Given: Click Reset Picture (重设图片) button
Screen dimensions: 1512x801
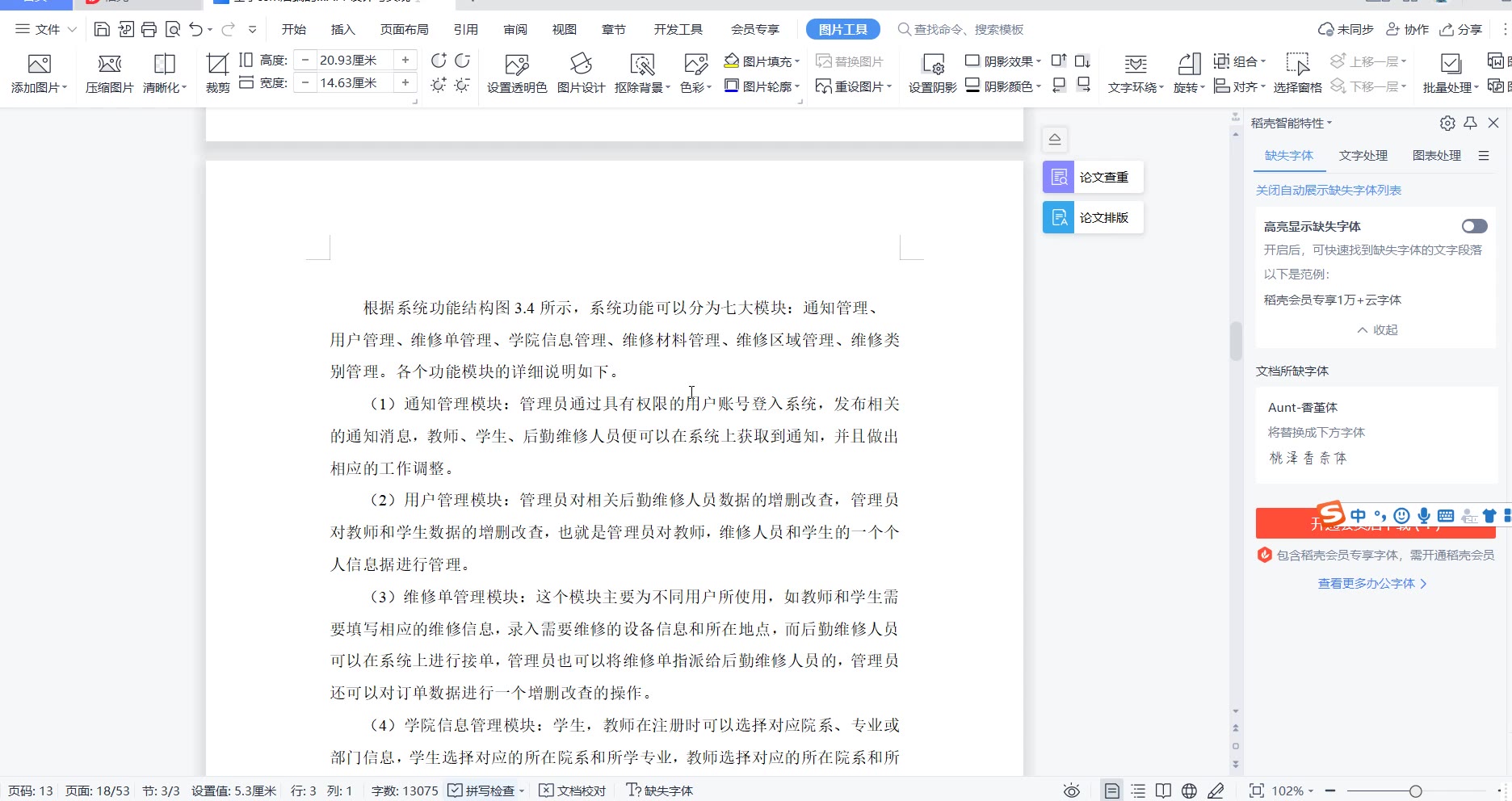Looking at the screenshot, I should tap(853, 86).
